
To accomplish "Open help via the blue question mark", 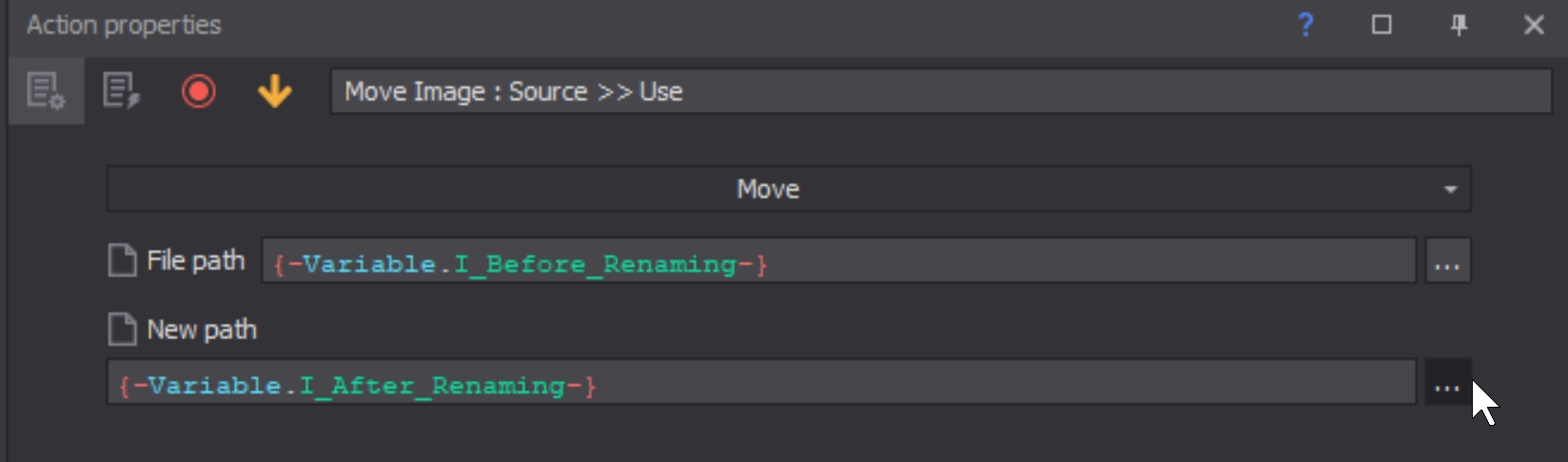I will [x=1305, y=25].
